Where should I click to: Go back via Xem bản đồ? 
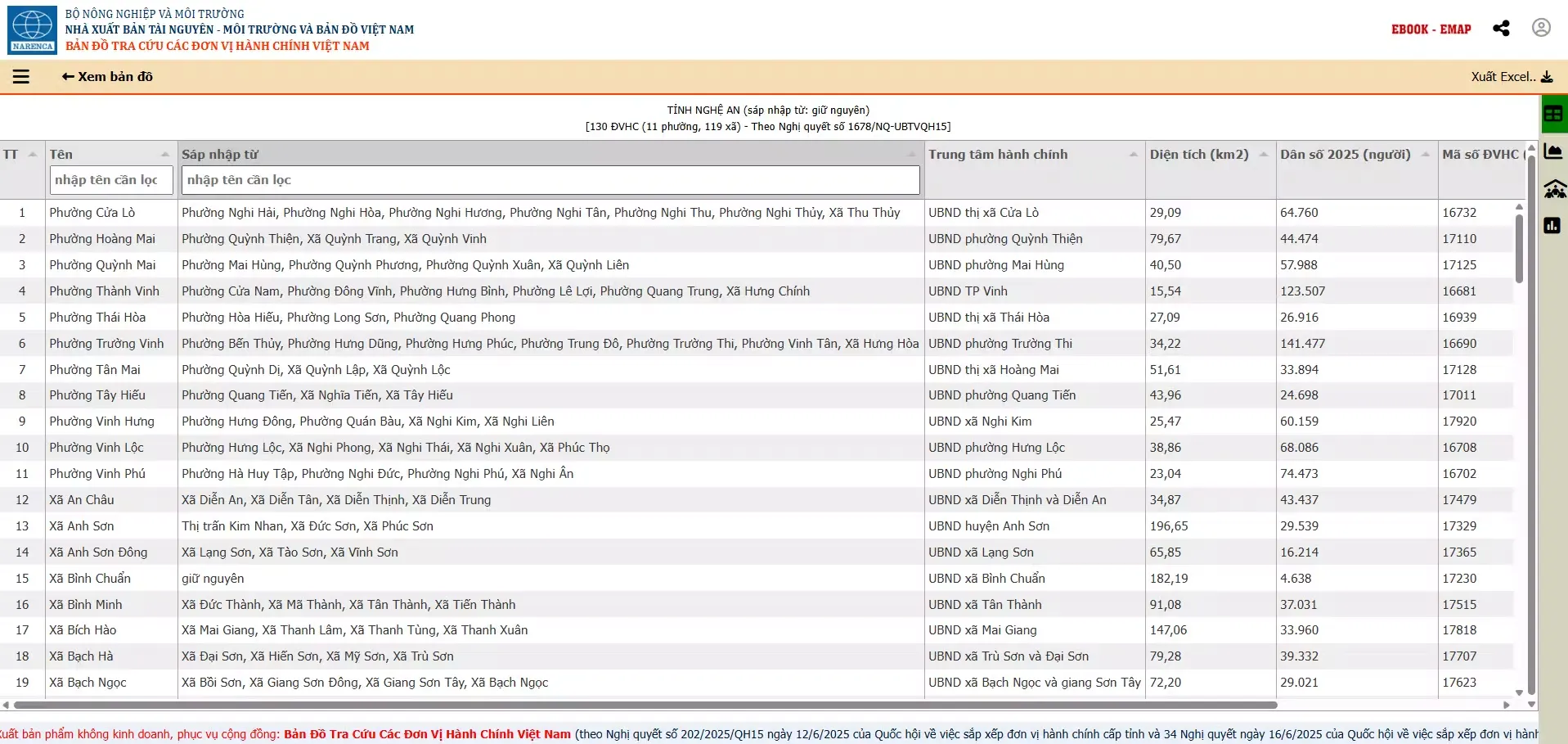click(x=107, y=77)
